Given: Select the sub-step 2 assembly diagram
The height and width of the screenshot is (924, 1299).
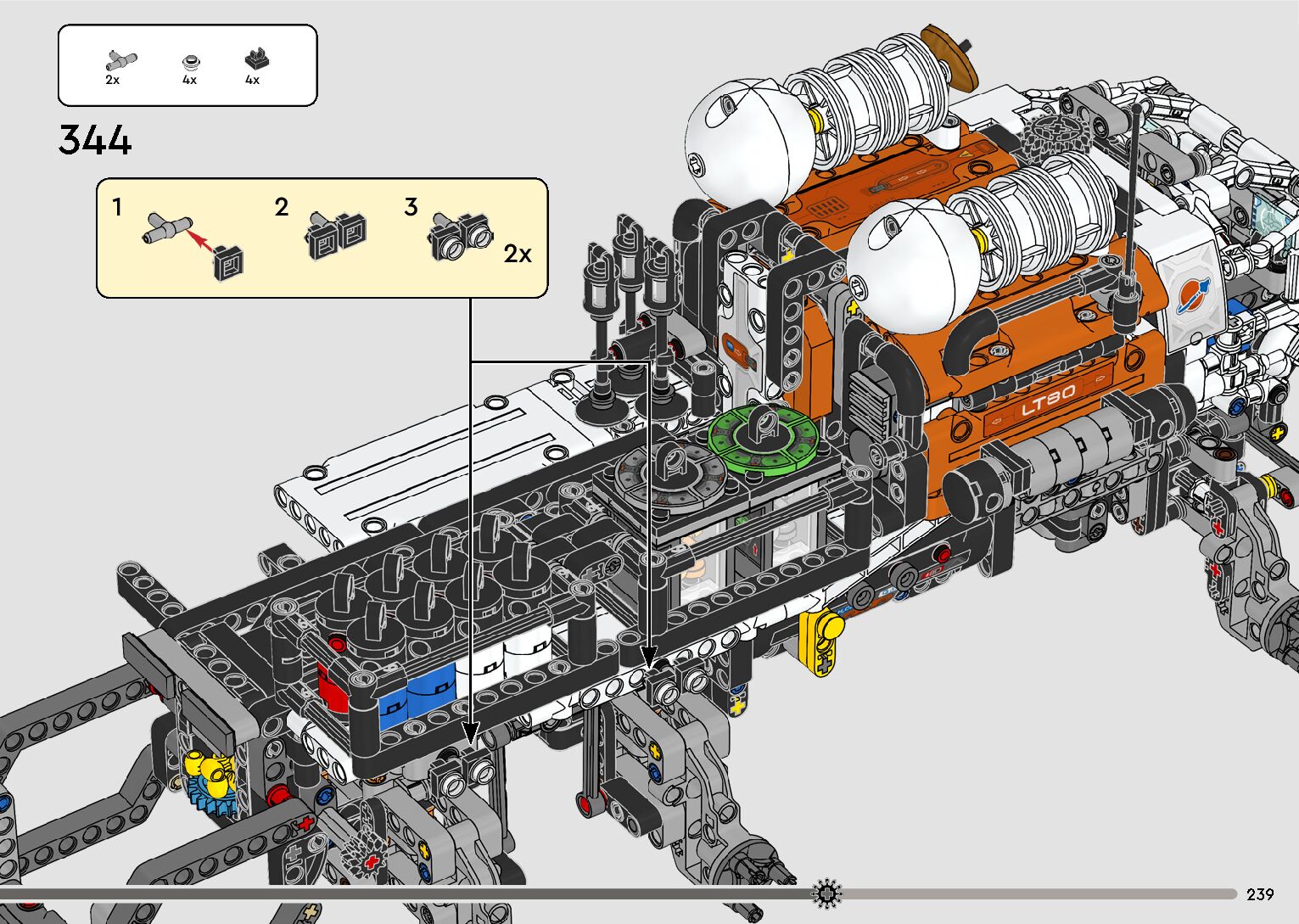Looking at the screenshot, I should point(336,235).
